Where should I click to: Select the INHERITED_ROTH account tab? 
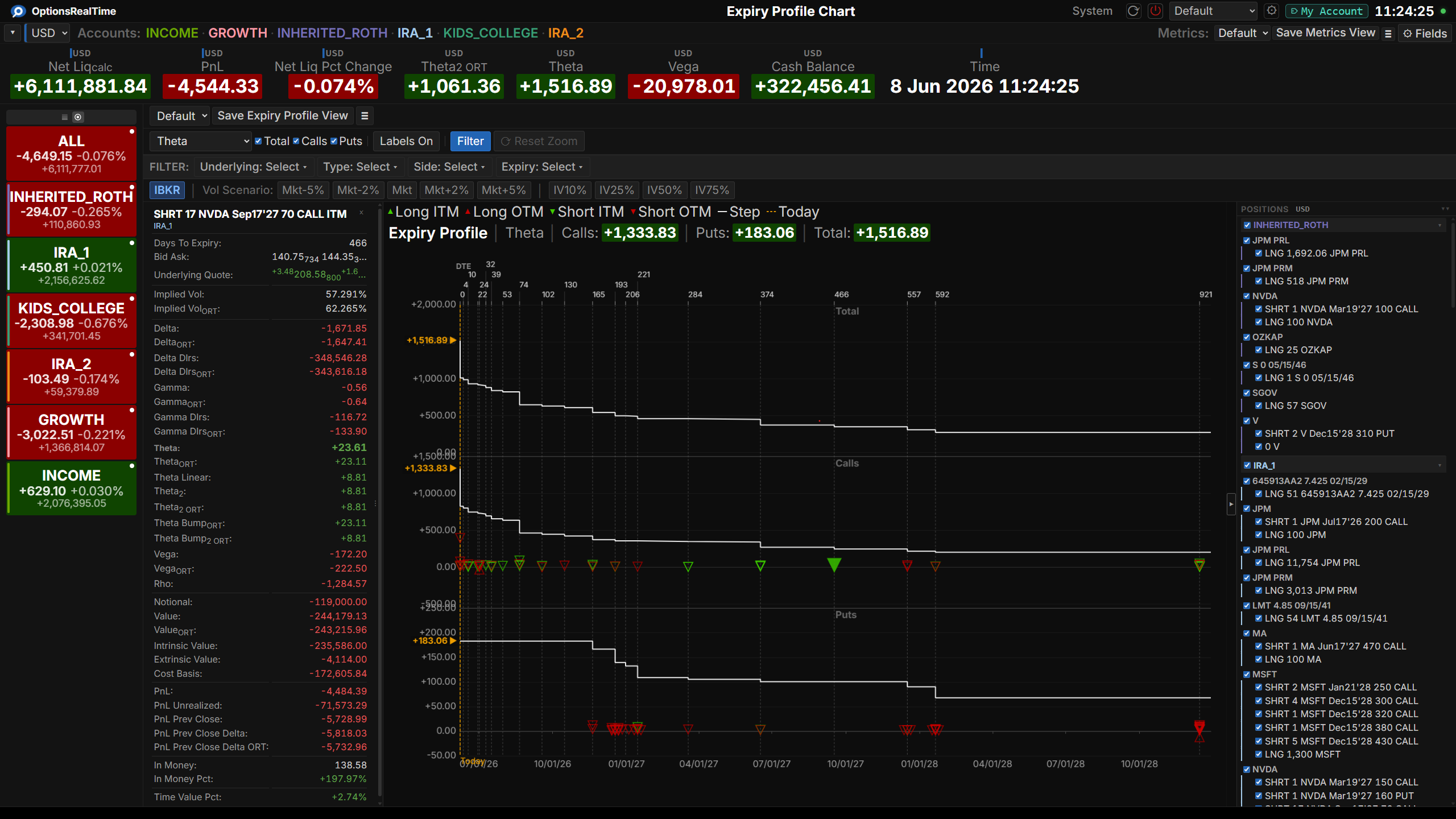coord(332,33)
